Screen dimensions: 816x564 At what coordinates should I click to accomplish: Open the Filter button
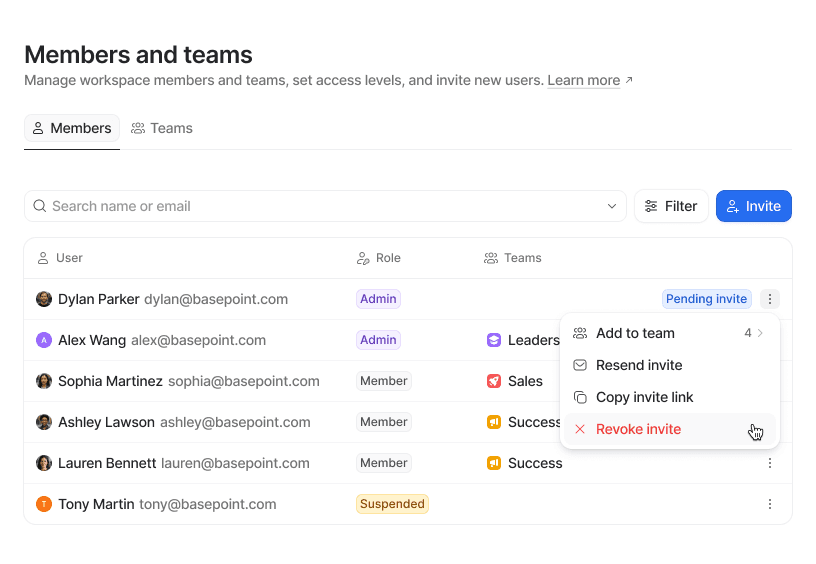coord(671,206)
